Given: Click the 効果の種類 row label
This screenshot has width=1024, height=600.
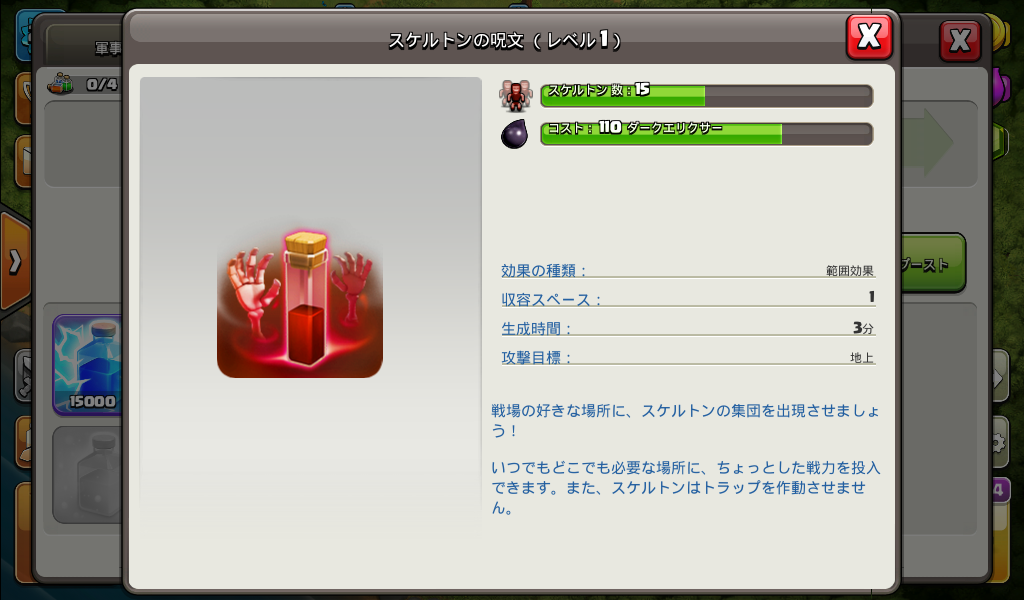Looking at the screenshot, I should pos(544,270).
